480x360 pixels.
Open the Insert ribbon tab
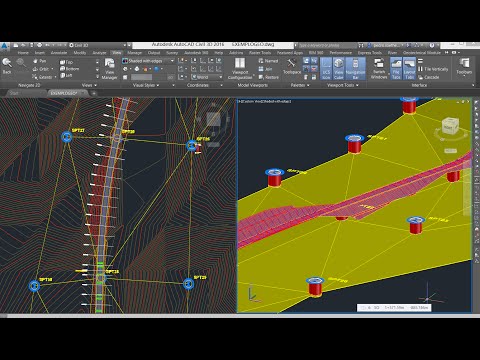pyautogui.click(x=40, y=53)
